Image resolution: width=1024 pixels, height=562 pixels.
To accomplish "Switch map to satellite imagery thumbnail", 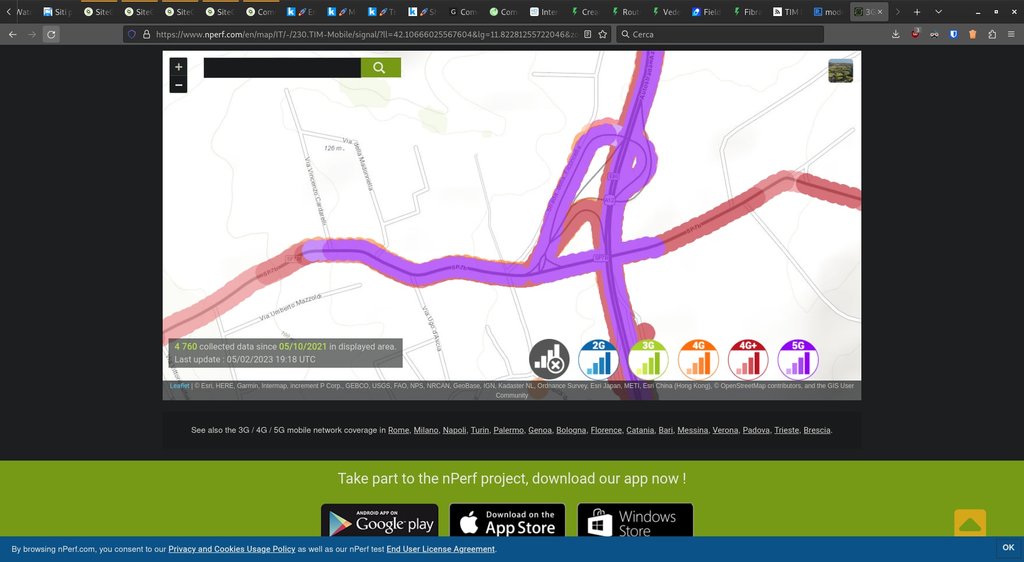I will pos(840,71).
